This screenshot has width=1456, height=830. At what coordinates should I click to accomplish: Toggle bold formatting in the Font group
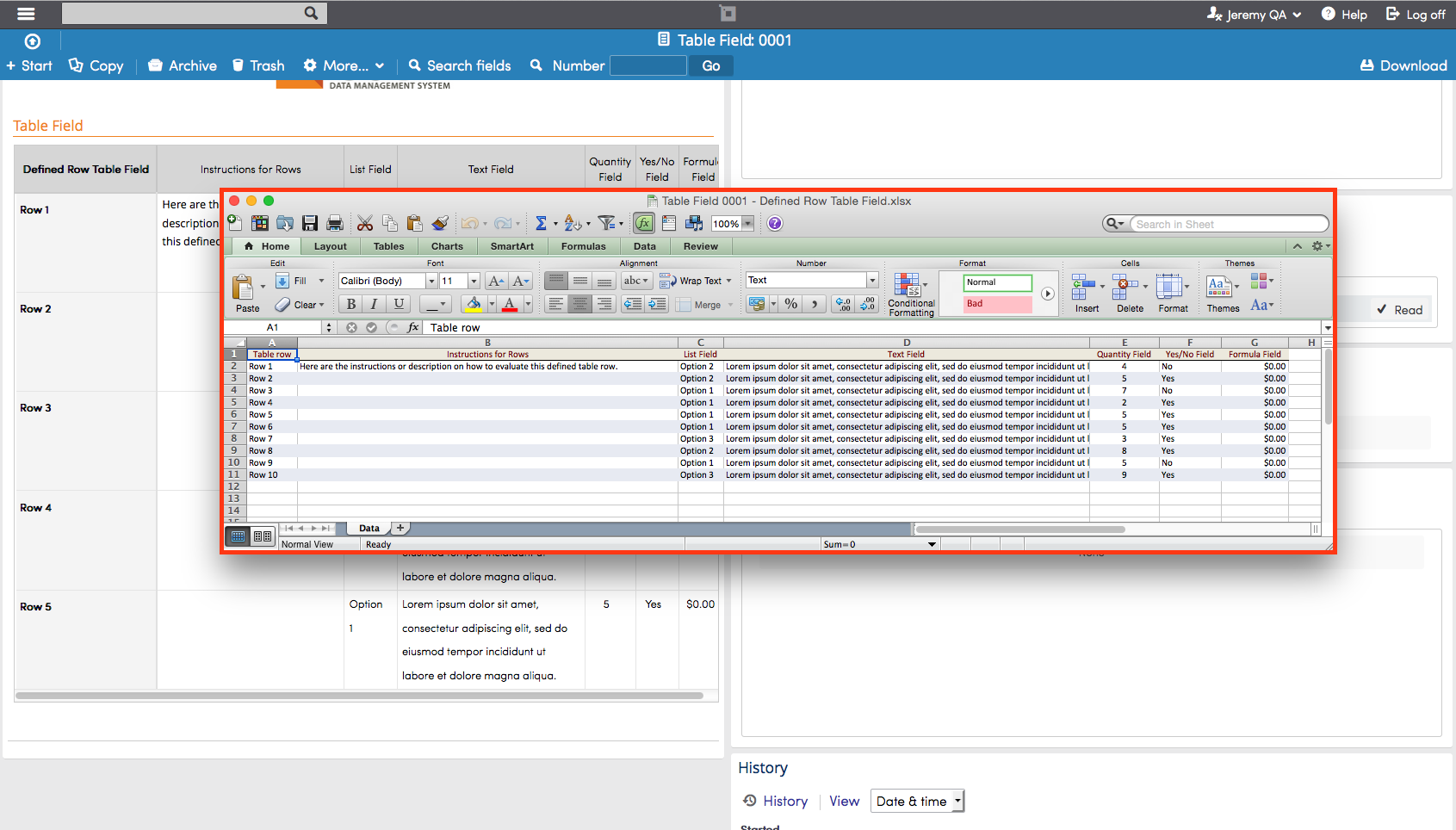350,303
